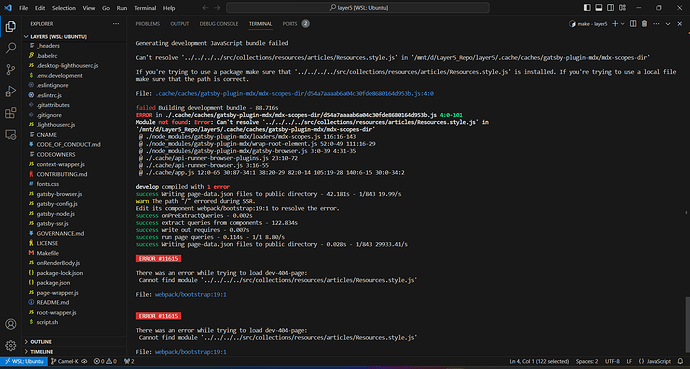The image size is (690, 369).
Task: Open the Search view in activity bar
Action: (11, 48)
